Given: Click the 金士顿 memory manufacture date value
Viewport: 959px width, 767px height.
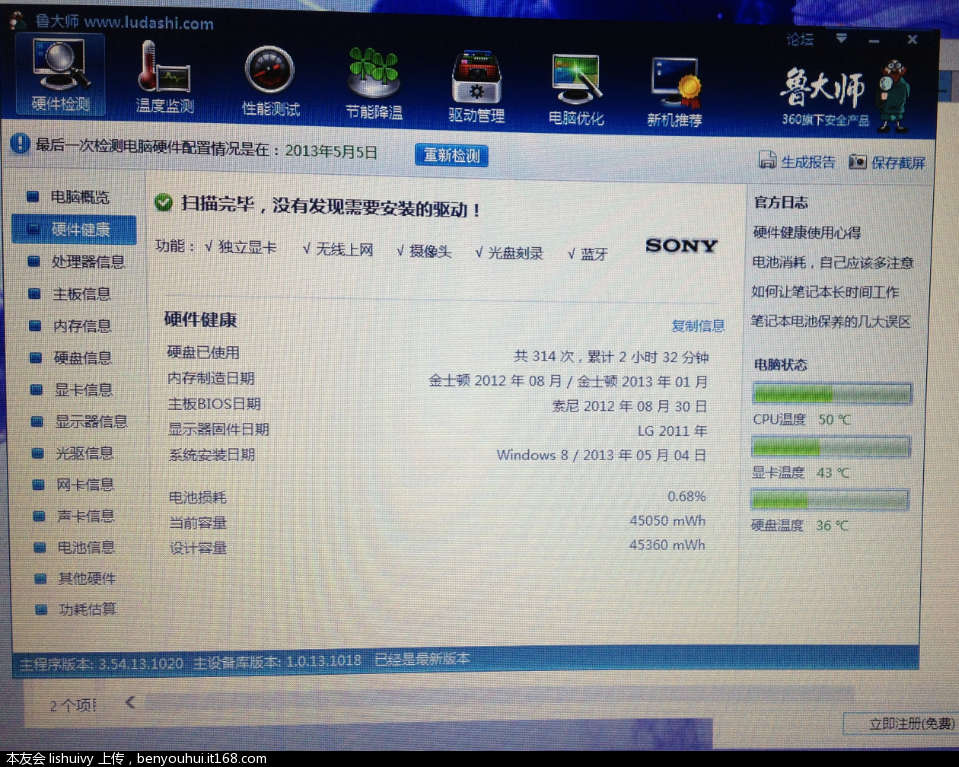Looking at the screenshot, I should [x=568, y=381].
